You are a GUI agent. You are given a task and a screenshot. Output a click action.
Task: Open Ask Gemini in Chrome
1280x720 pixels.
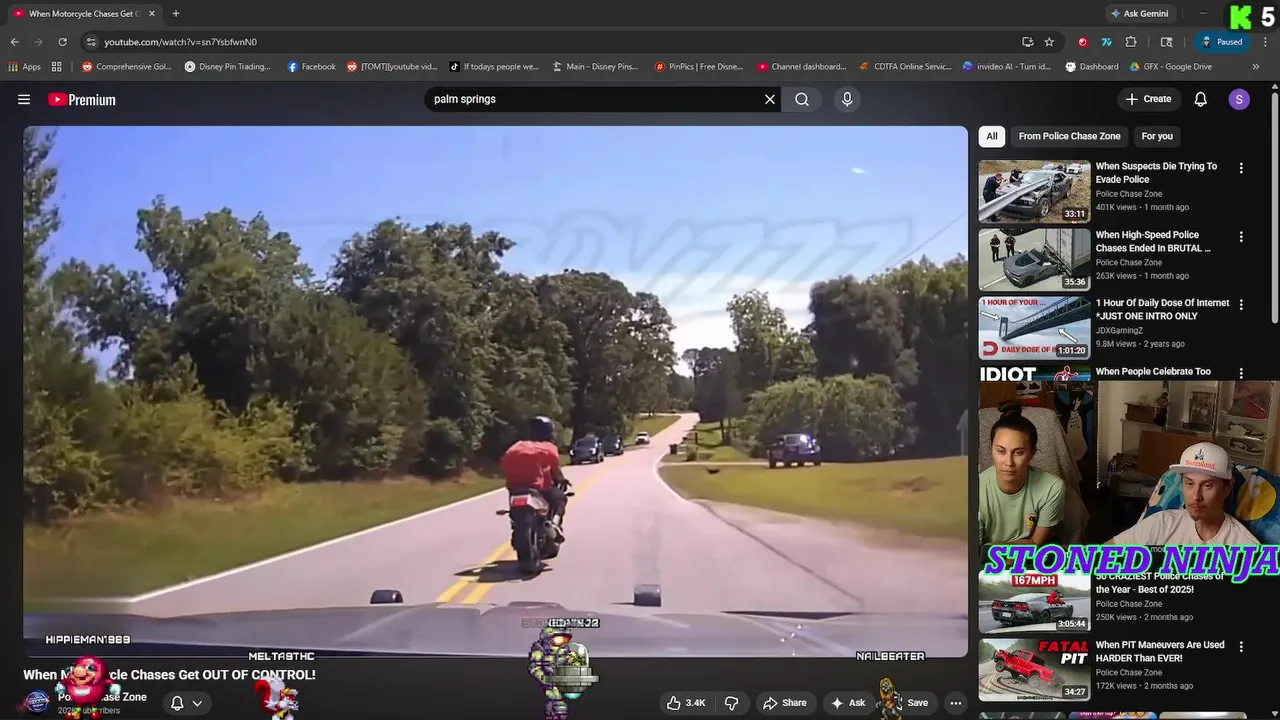click(1139, 14)
